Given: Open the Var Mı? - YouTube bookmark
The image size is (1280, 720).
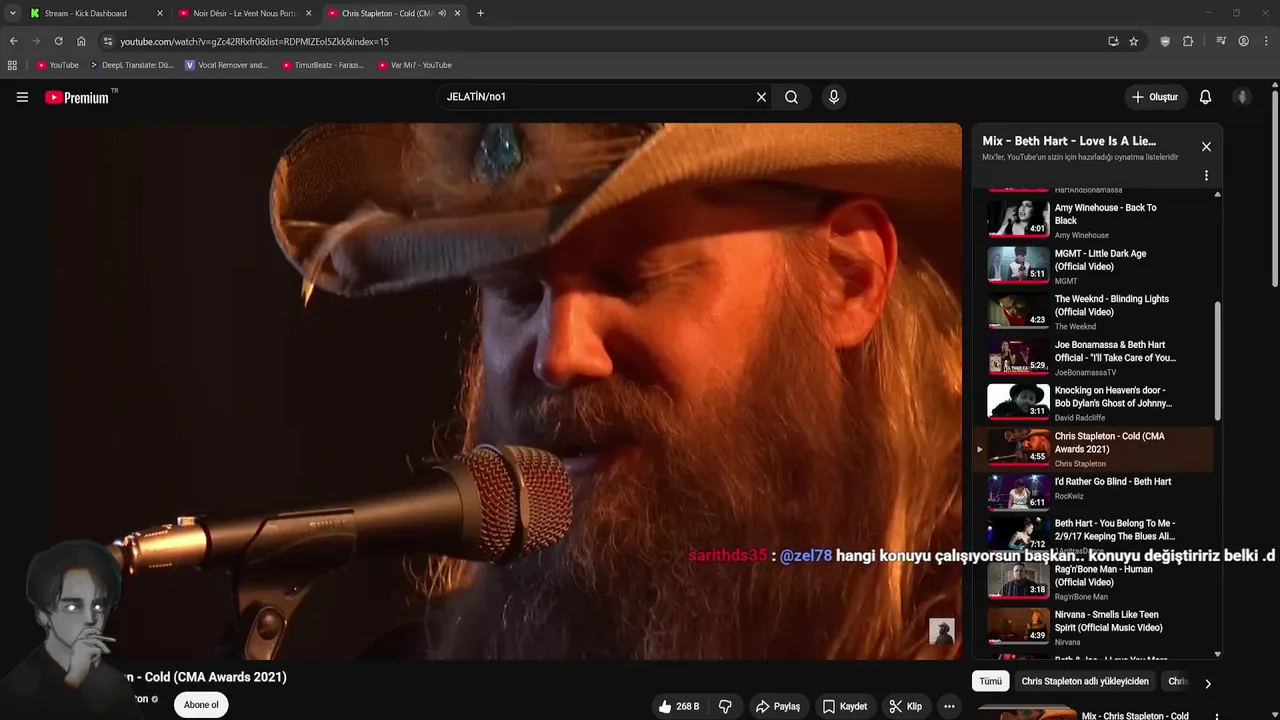Looking at the screenshot, I should coord(415,65).
